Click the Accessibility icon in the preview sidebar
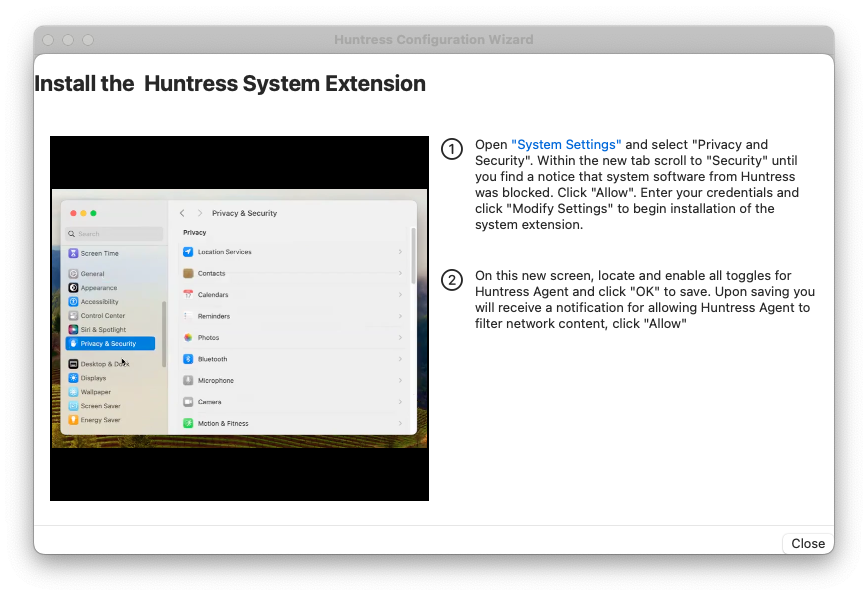This screenshot has width=868, height=596. point(73,302)
